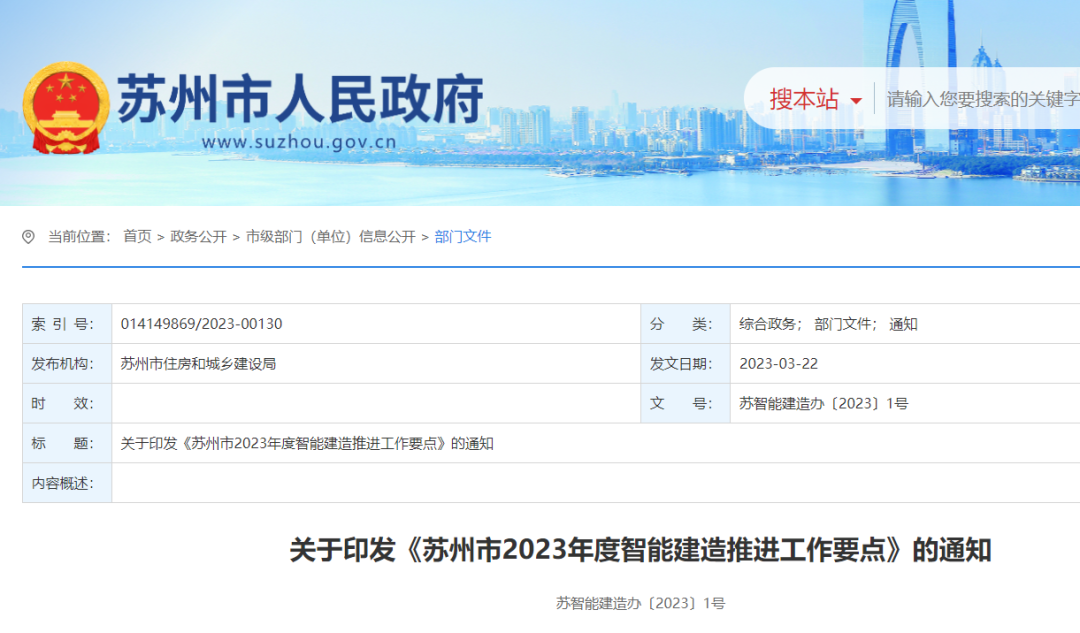Viewport: 1080px width, 633px height.
Task: Click the national emblem logo
Action: coord(65,109)
